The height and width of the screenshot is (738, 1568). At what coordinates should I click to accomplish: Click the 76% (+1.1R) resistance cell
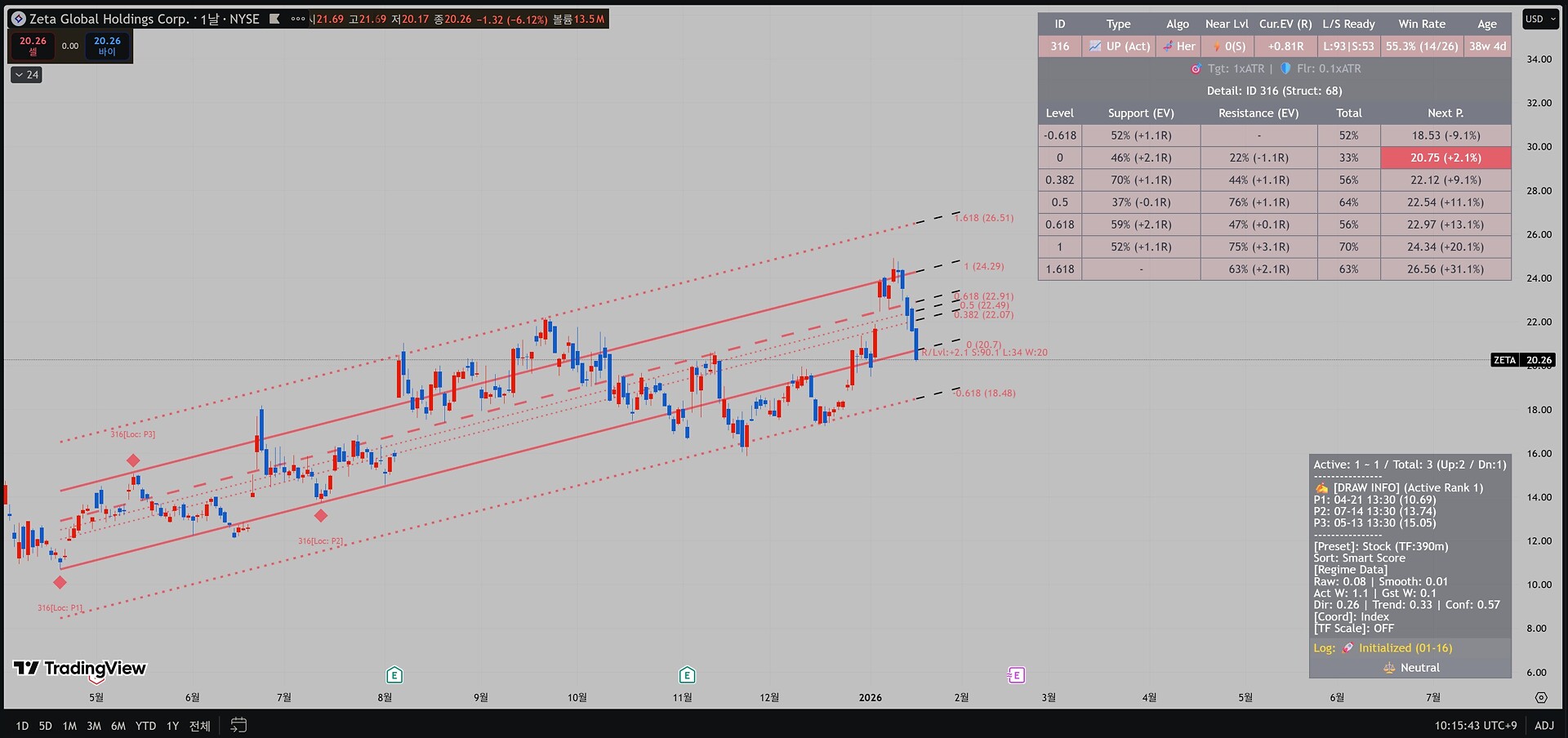(1258, 202)
